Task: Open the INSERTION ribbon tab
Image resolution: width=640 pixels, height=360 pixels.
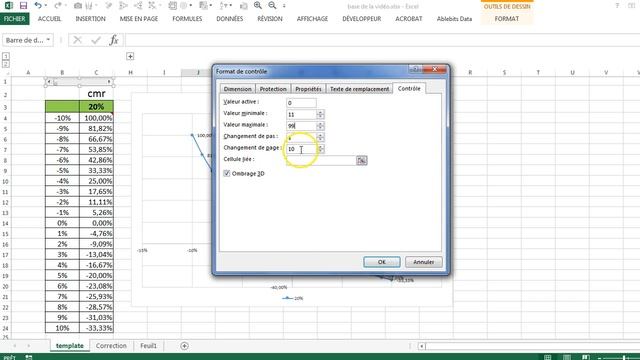Action: pos(90,19)
